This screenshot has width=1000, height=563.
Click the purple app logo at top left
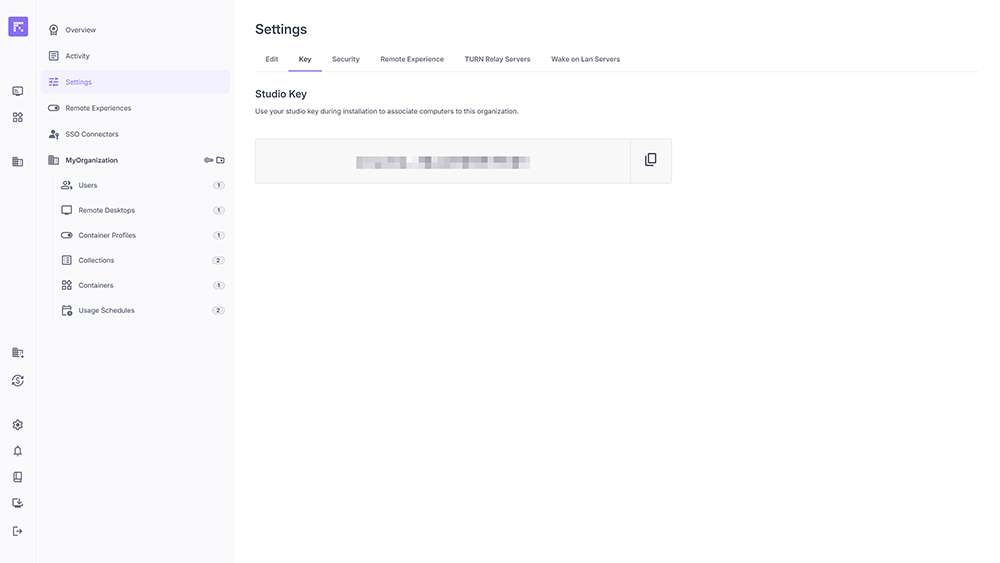[18, 27]
